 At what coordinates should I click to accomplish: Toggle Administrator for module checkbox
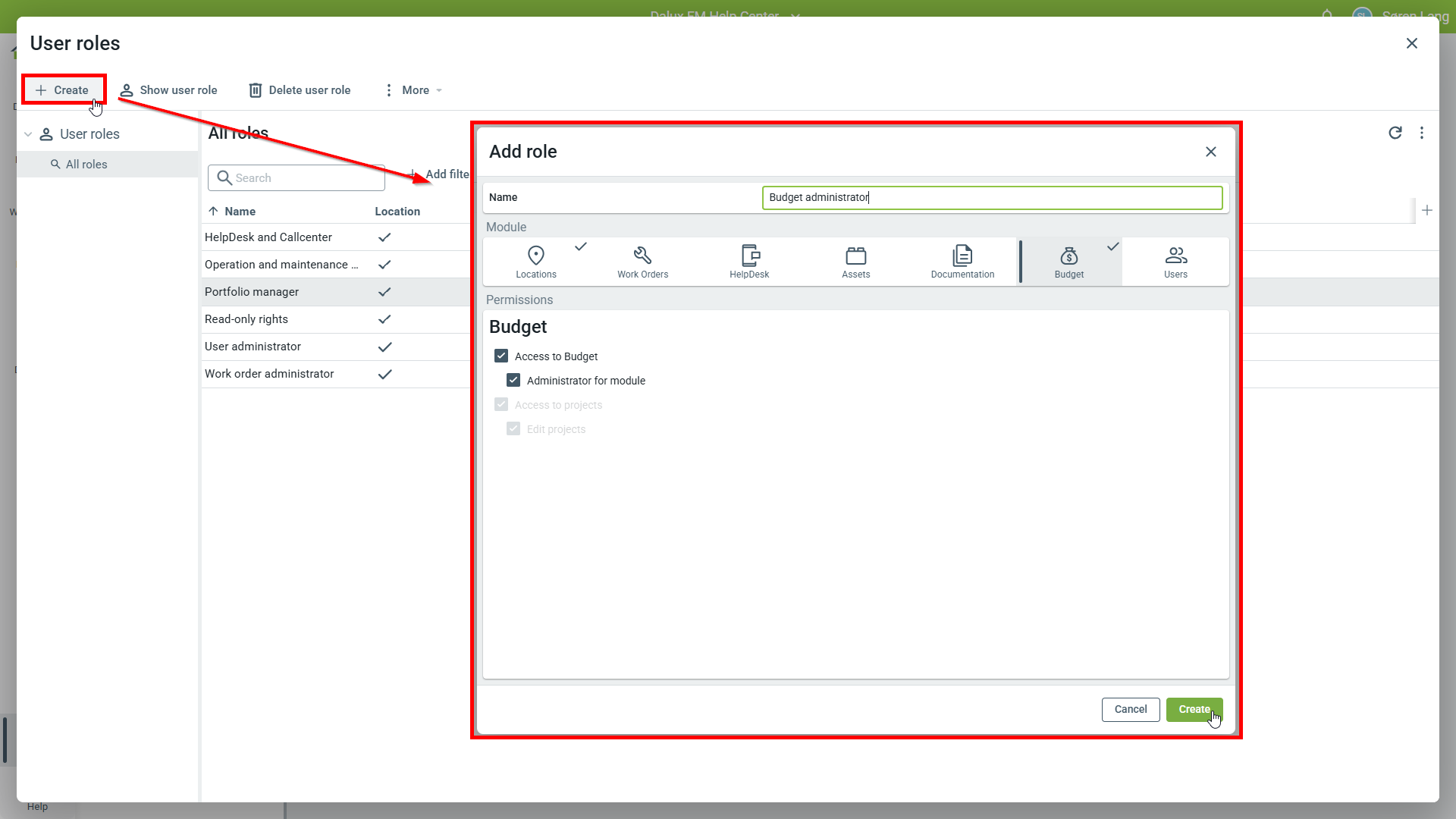(513, 380)
